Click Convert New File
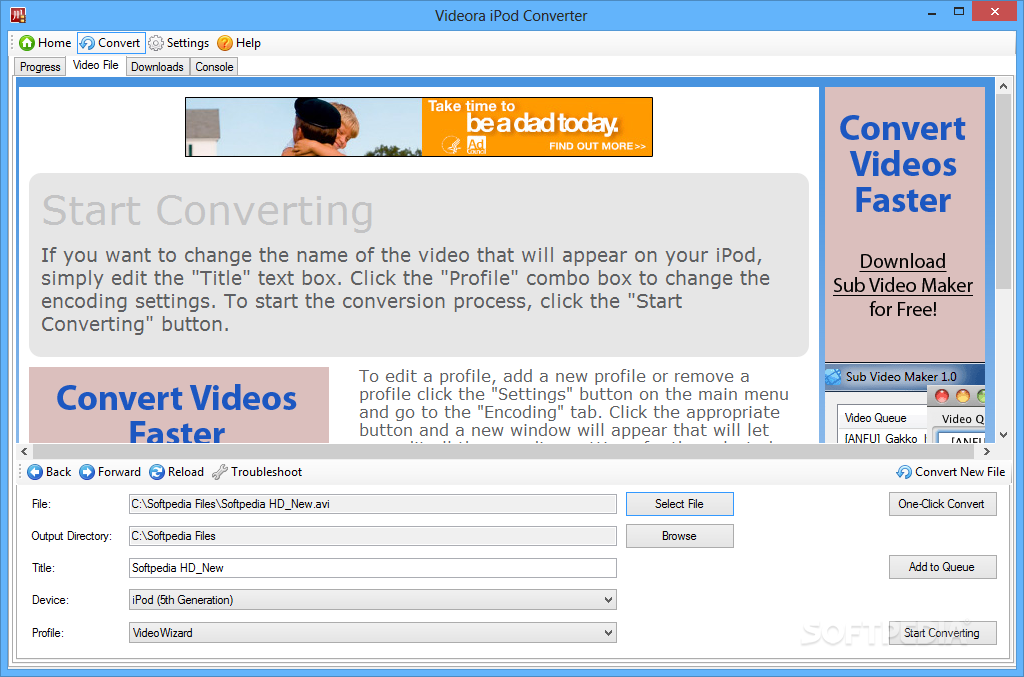1024x677 pixels. (x=950, y=472)
